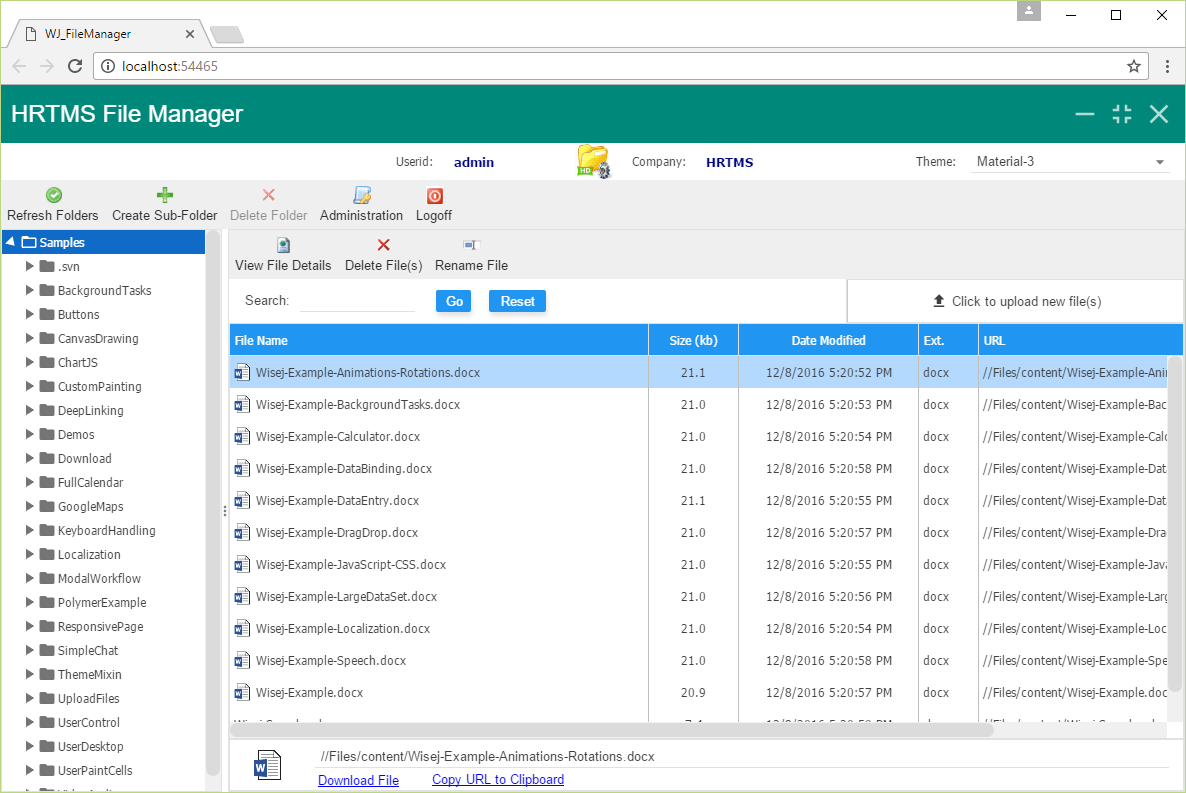Collapse the Samples tree node
Screen dimensions: 1186x793
point(10,241)
